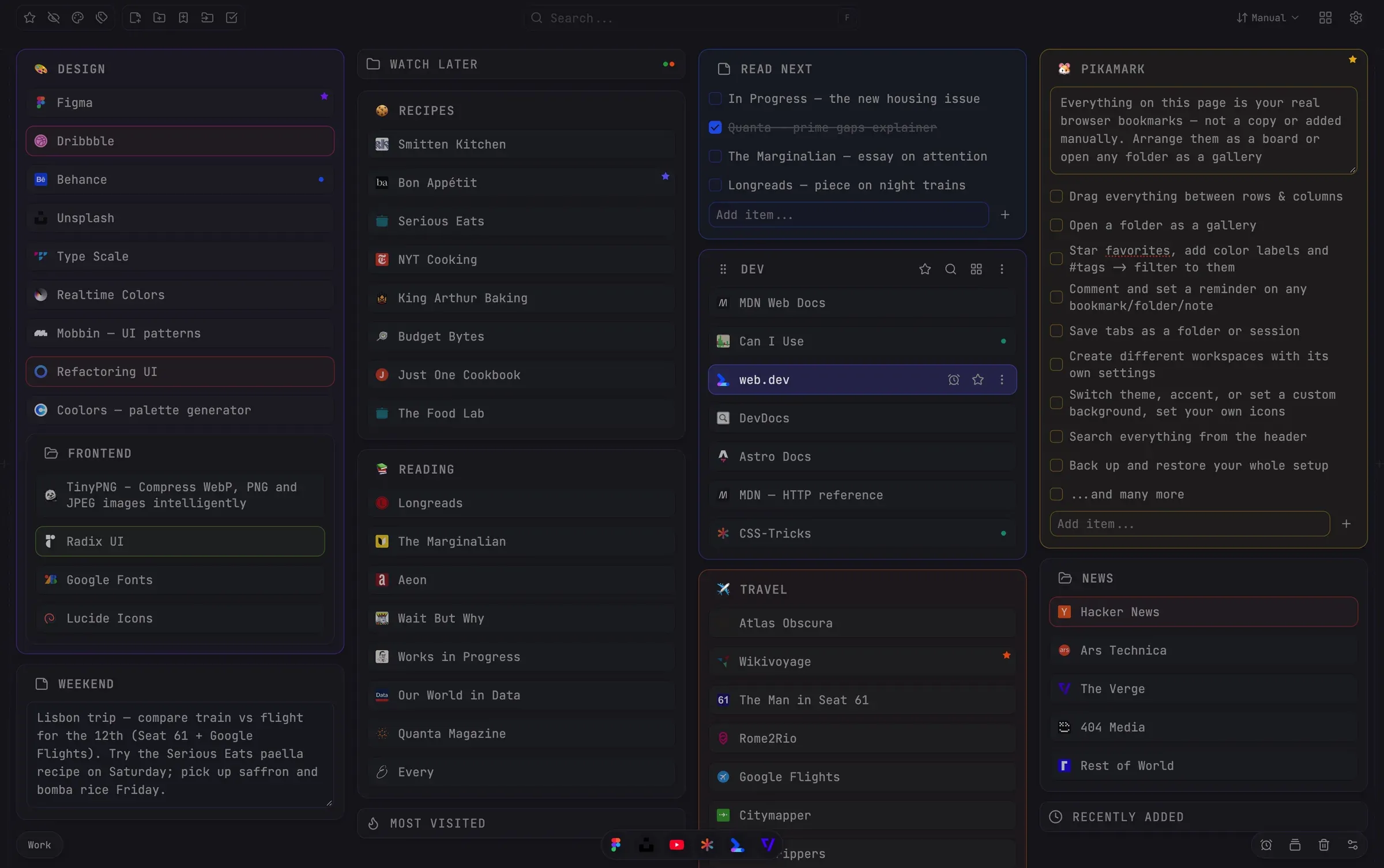Viewport: 1384px width, 868px height.
Task: Check 'Search everything from the header'
Action: 1056,437
